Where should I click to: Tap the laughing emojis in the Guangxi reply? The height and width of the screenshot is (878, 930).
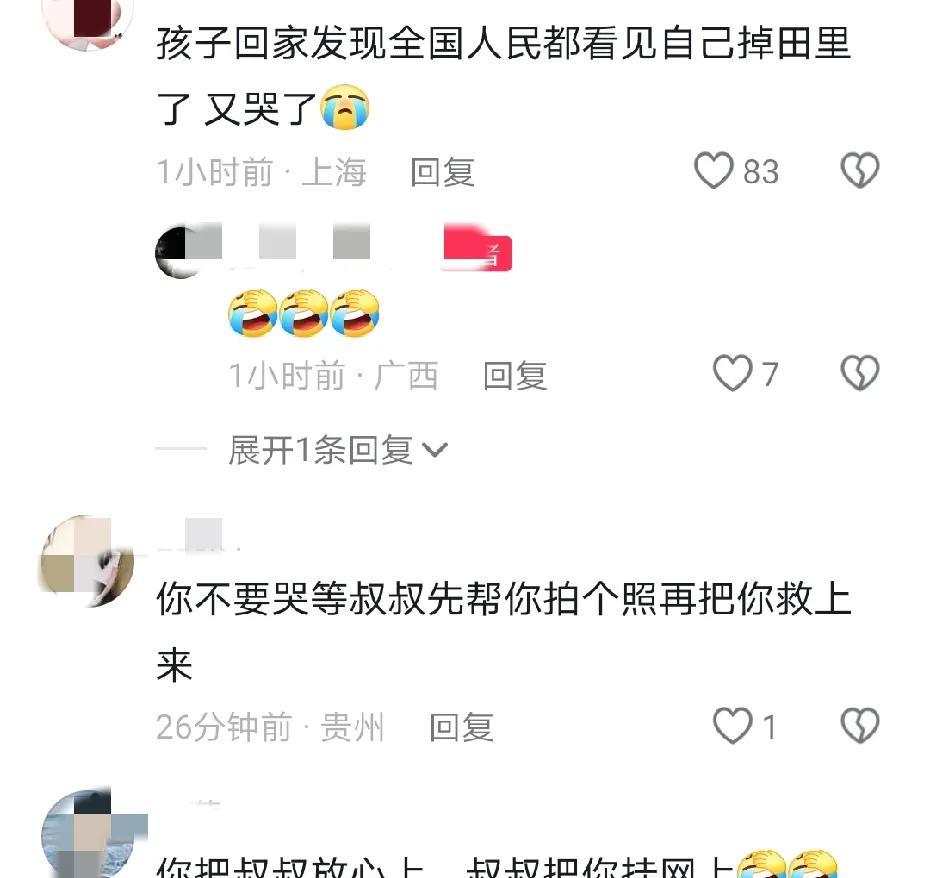[x=304, y=313]
